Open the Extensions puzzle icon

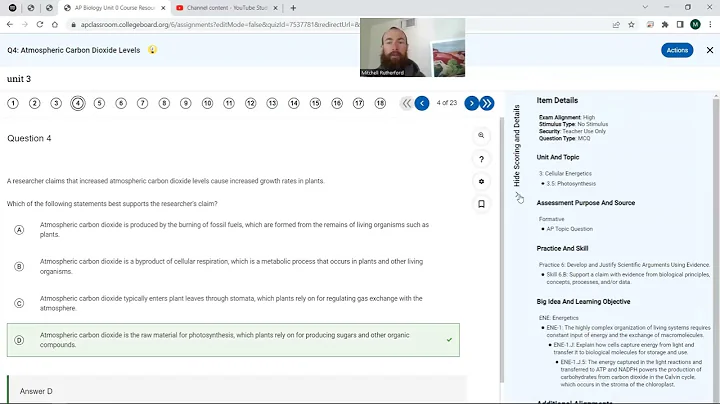coord(665,25)
